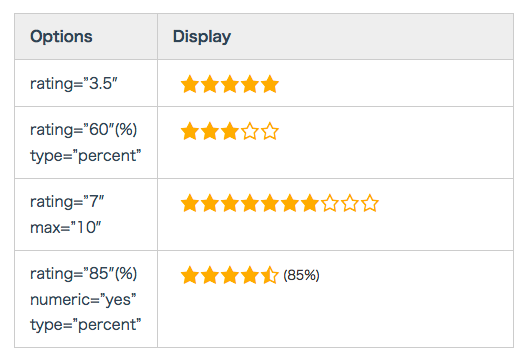
Task: Click third filled star in 60% row
Action: click(230, 131)
